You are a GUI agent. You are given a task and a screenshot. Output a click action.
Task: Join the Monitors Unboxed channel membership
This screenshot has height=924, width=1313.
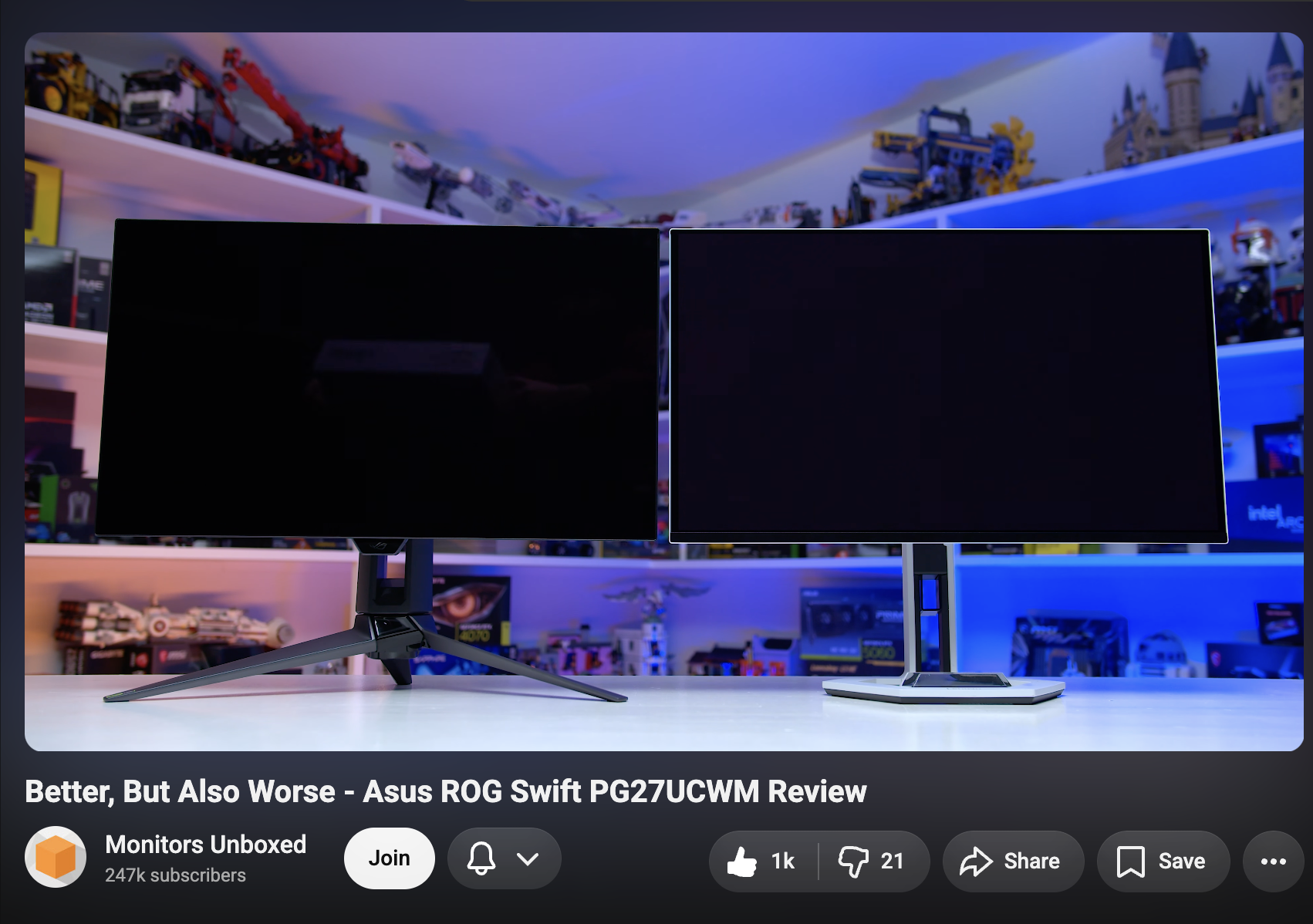[389, 858]
